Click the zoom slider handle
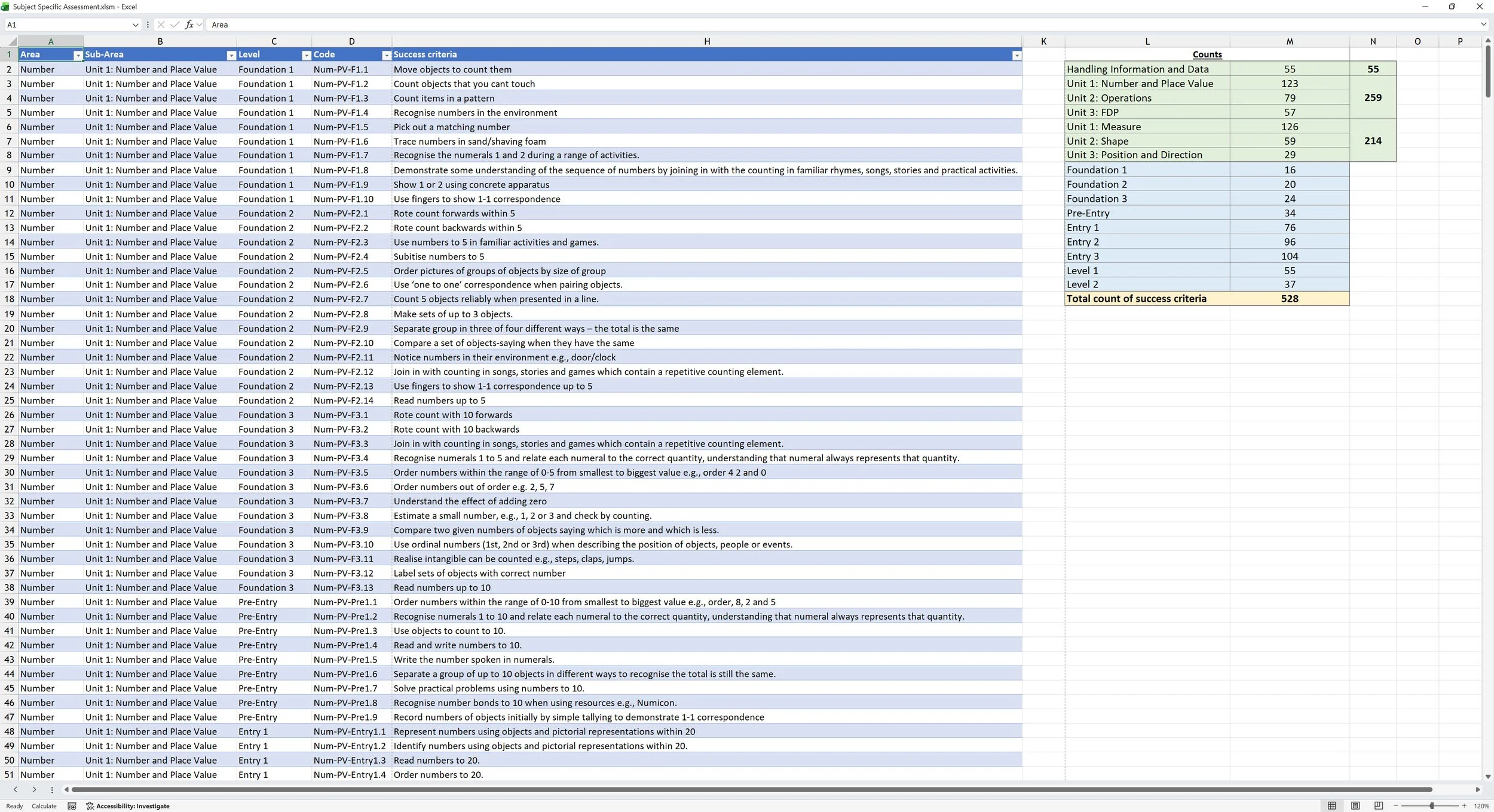Viewport: 1494px width, 812px height. [1432, 806]
